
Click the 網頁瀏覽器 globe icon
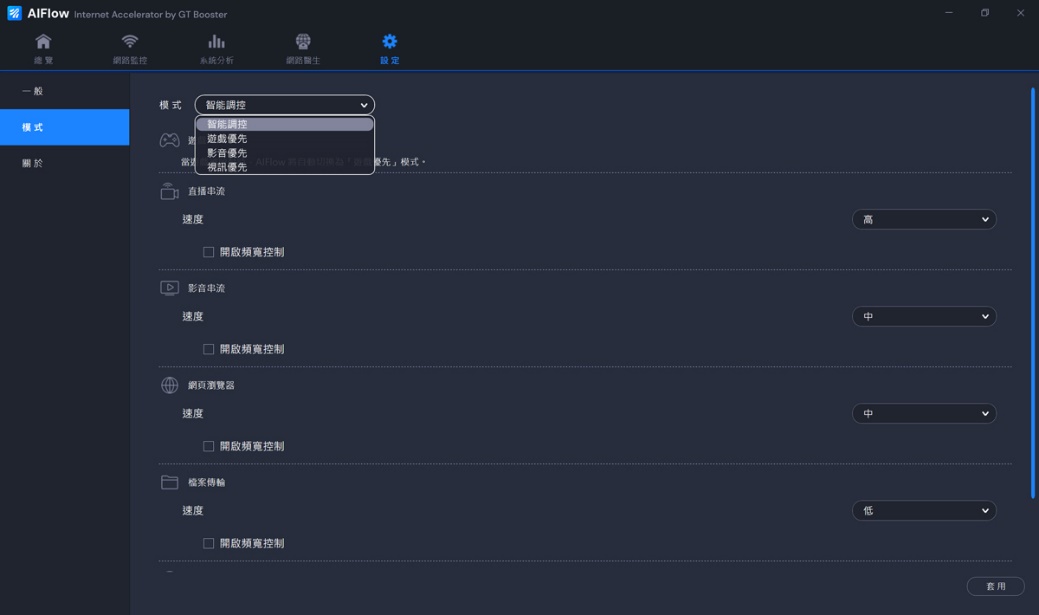pyautogui.click(x=170, y=385)
